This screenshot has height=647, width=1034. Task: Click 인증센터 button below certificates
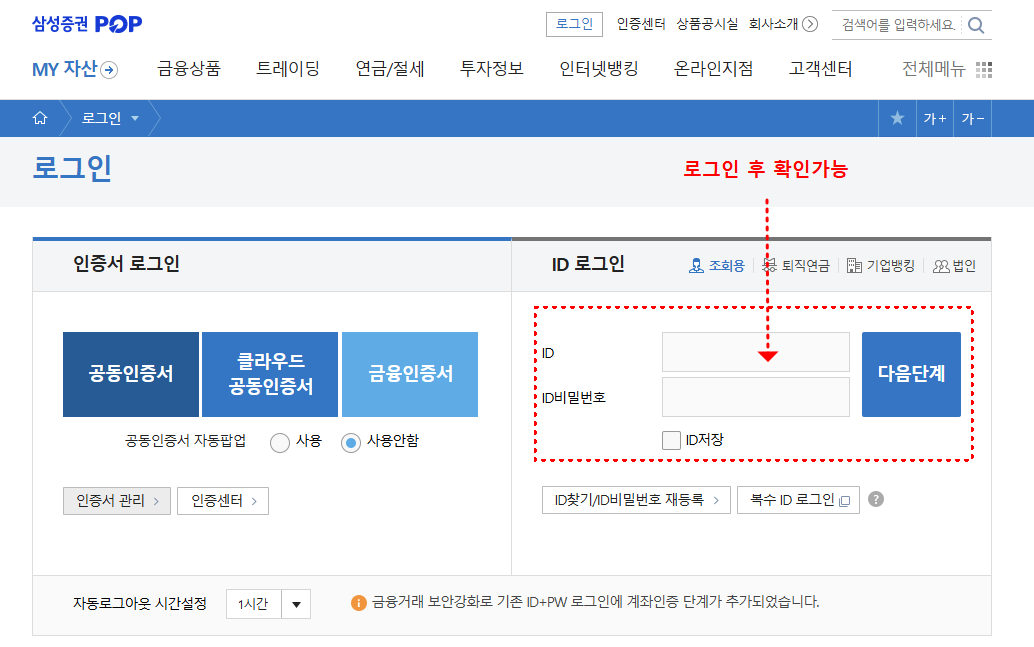223,501
